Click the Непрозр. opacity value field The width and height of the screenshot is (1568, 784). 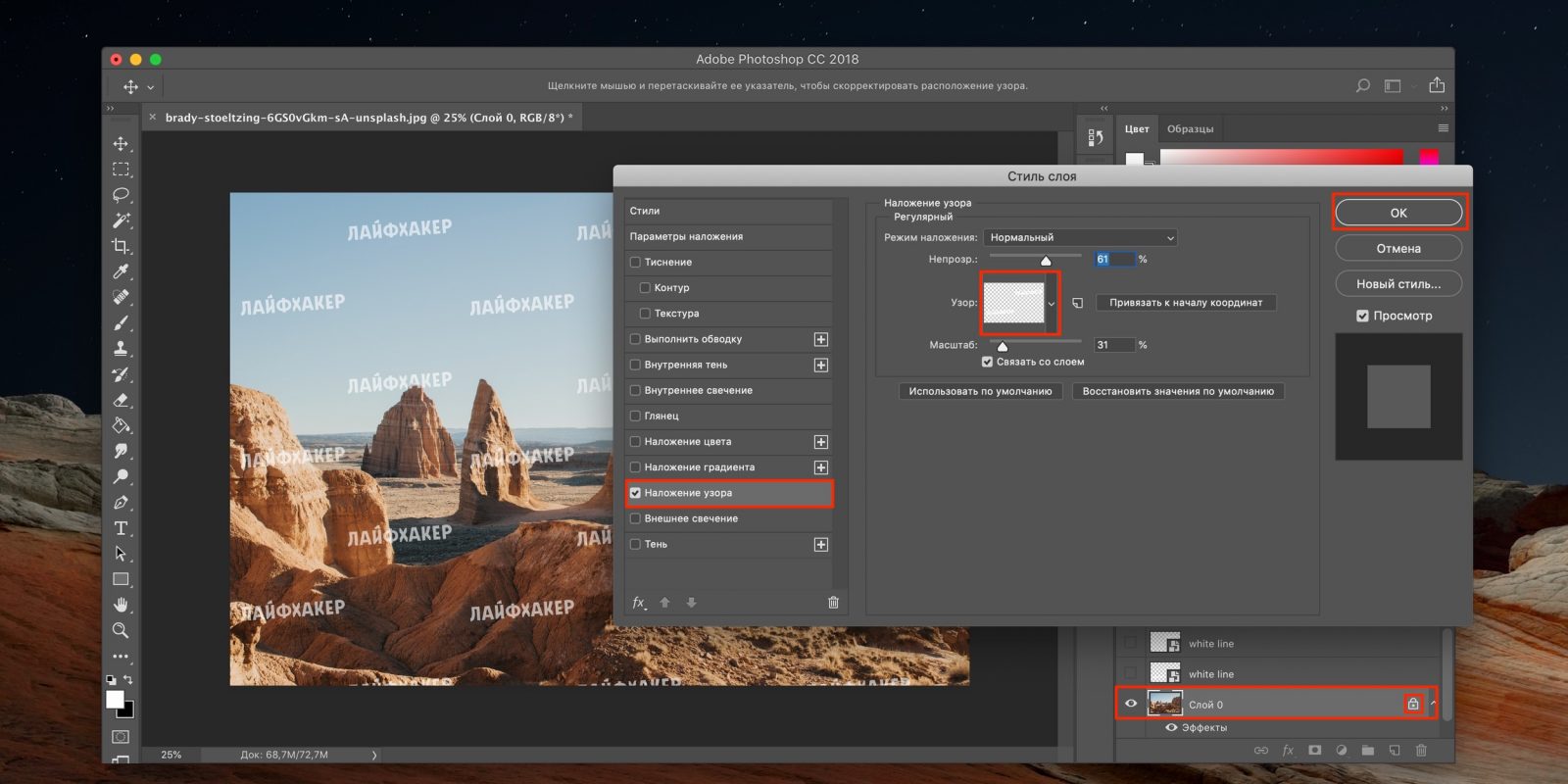[x=1113, y=260]
